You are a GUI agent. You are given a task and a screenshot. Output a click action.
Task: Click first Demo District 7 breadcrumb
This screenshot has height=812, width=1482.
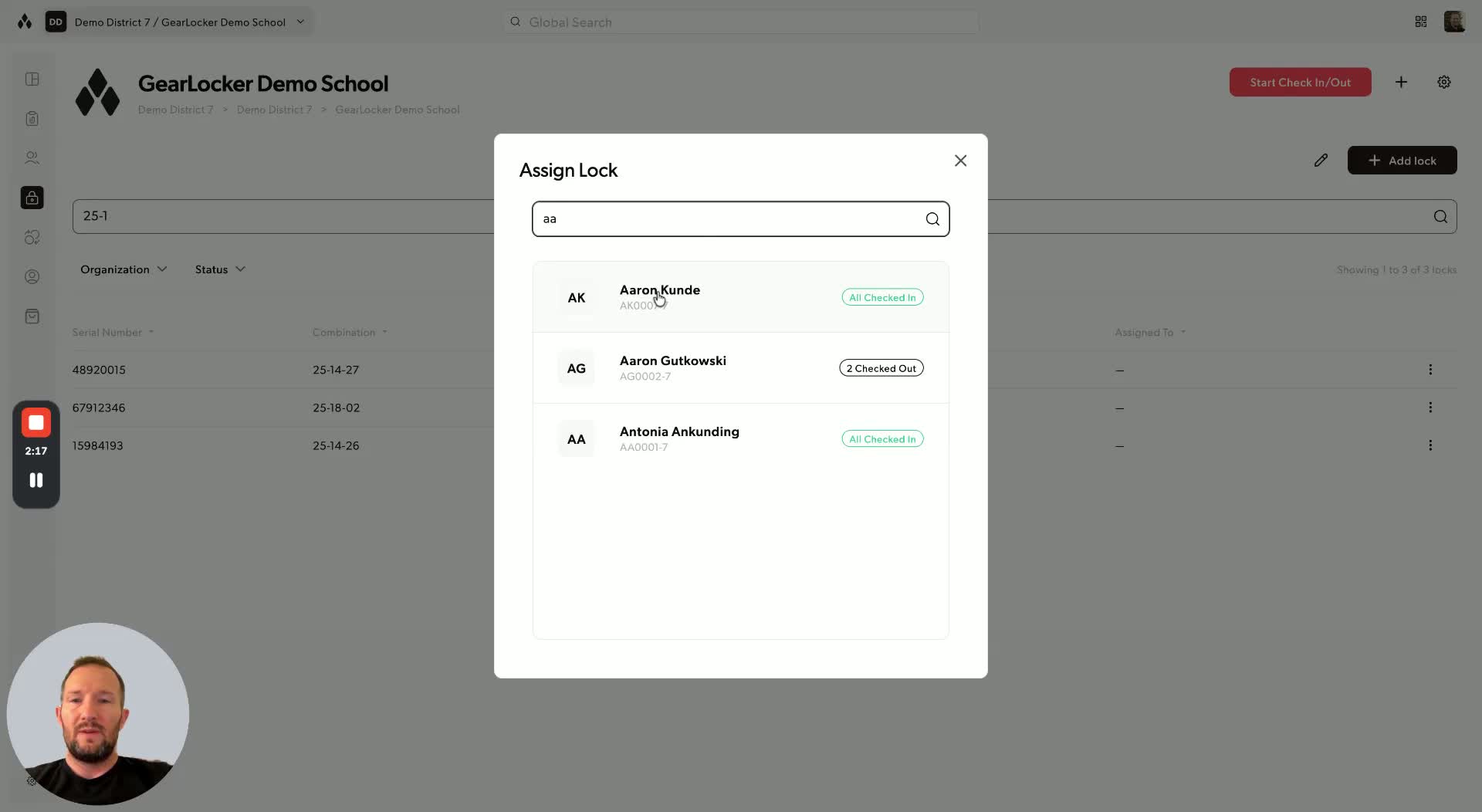[x=175, y=110]
